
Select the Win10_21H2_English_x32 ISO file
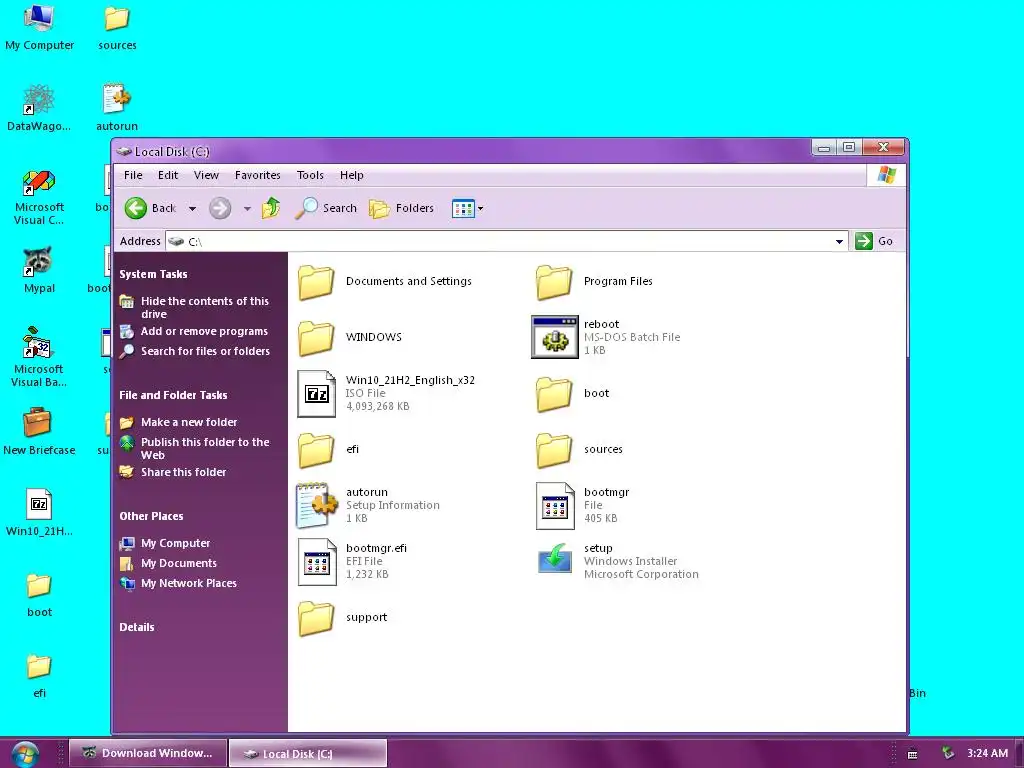(386, 393)
